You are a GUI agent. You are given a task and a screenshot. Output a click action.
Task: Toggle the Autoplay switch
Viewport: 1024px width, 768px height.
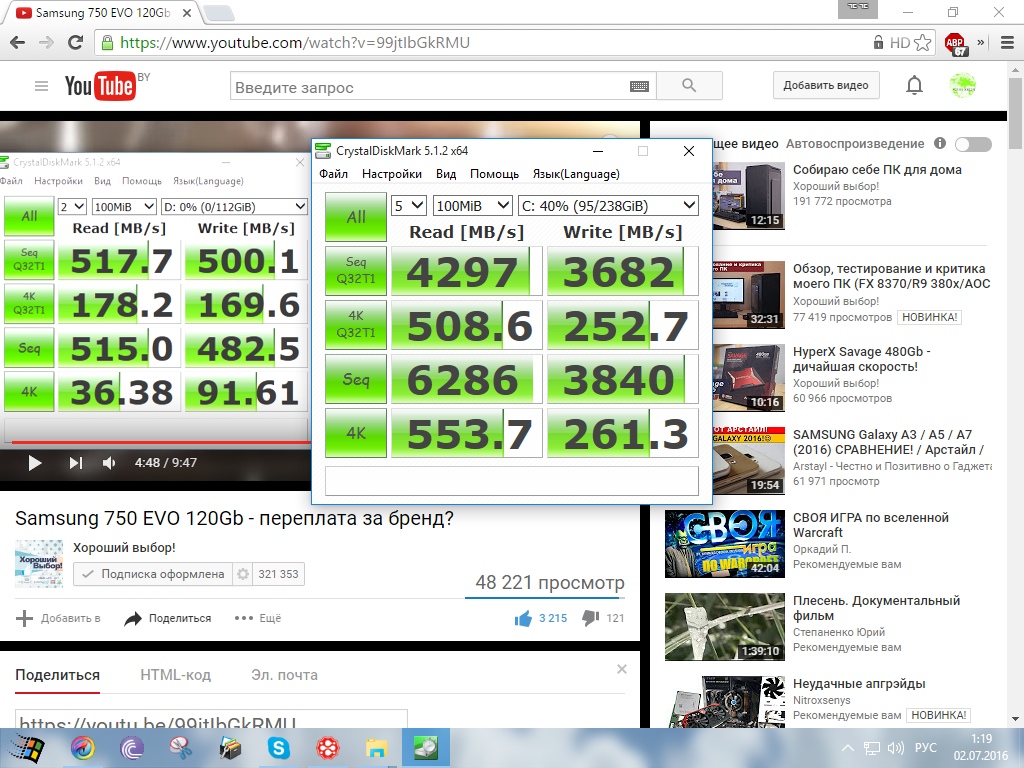click(x=973, y=144)
